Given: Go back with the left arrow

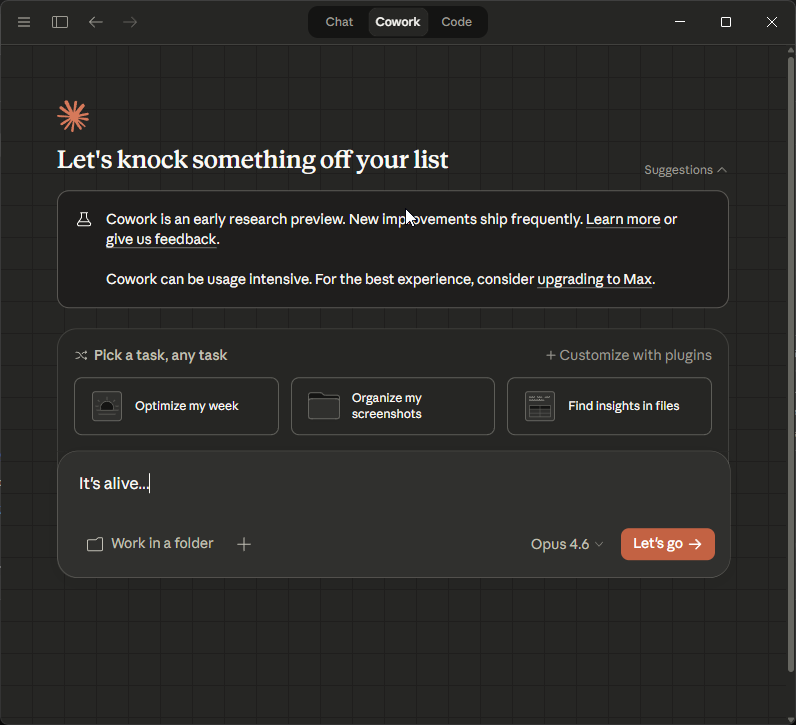Looking at the screenshot, I should click(96, 22).
